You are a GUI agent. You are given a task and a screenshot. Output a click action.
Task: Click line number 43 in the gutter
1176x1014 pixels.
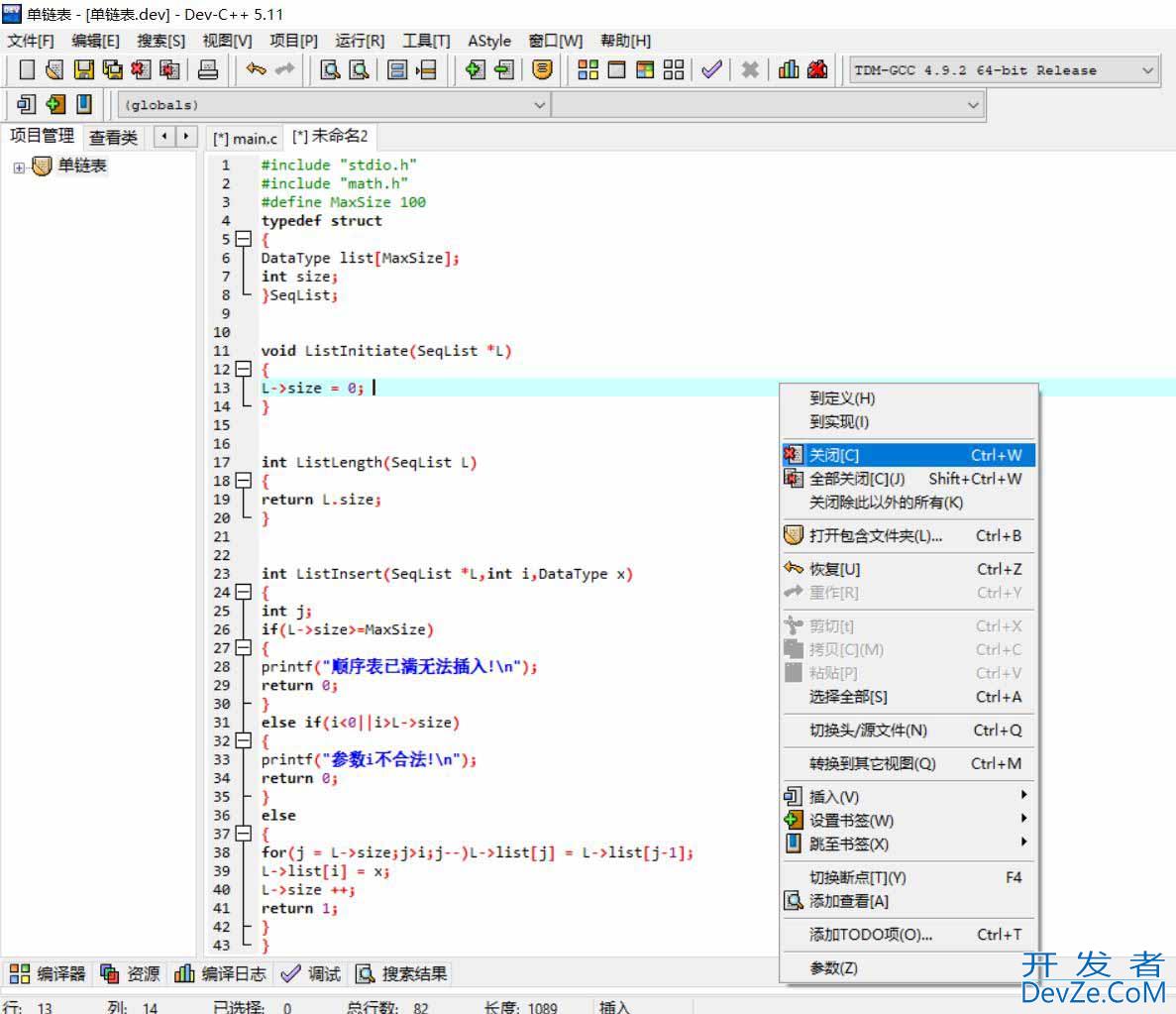click(222, 945)
